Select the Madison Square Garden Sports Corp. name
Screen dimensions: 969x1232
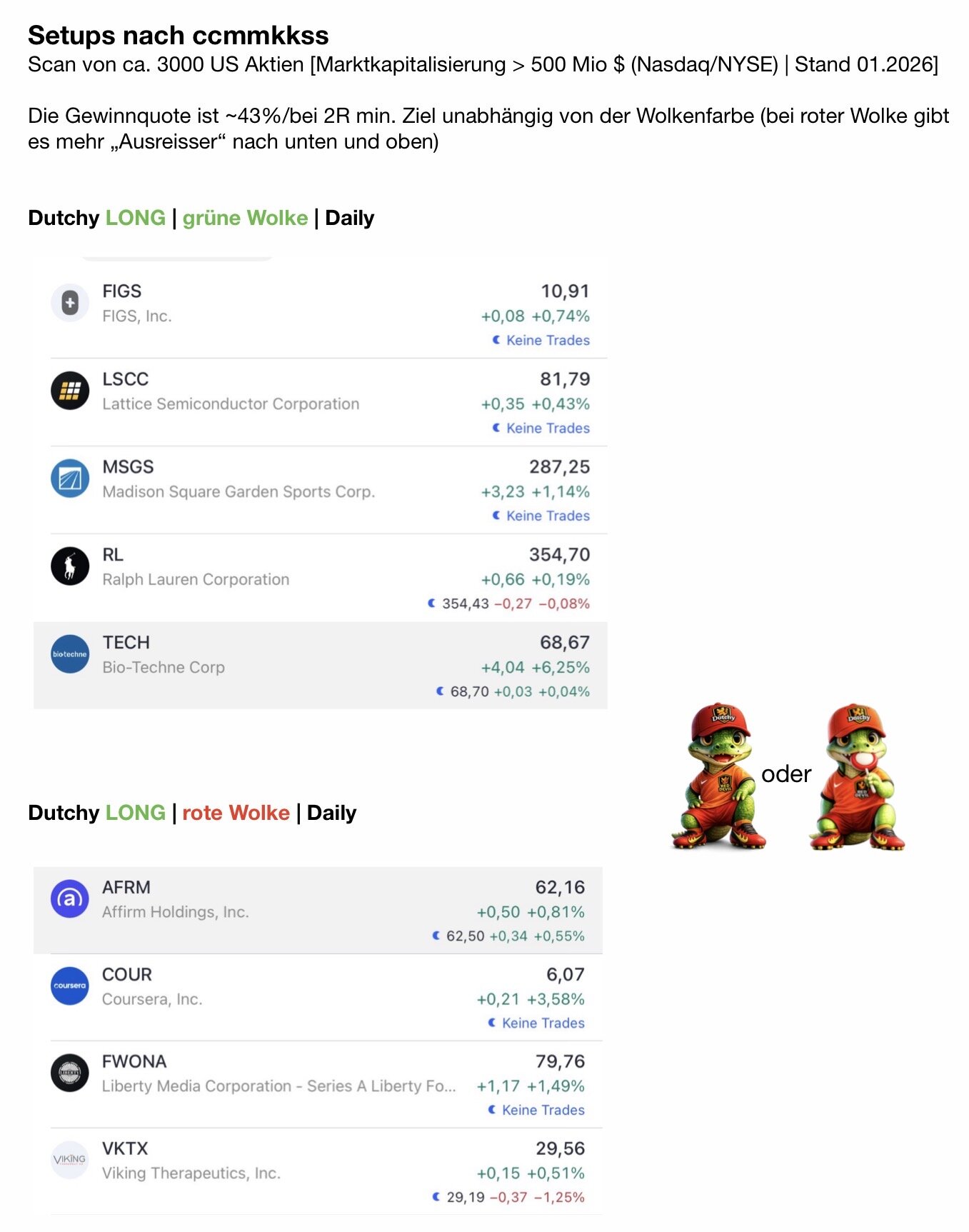239,492
